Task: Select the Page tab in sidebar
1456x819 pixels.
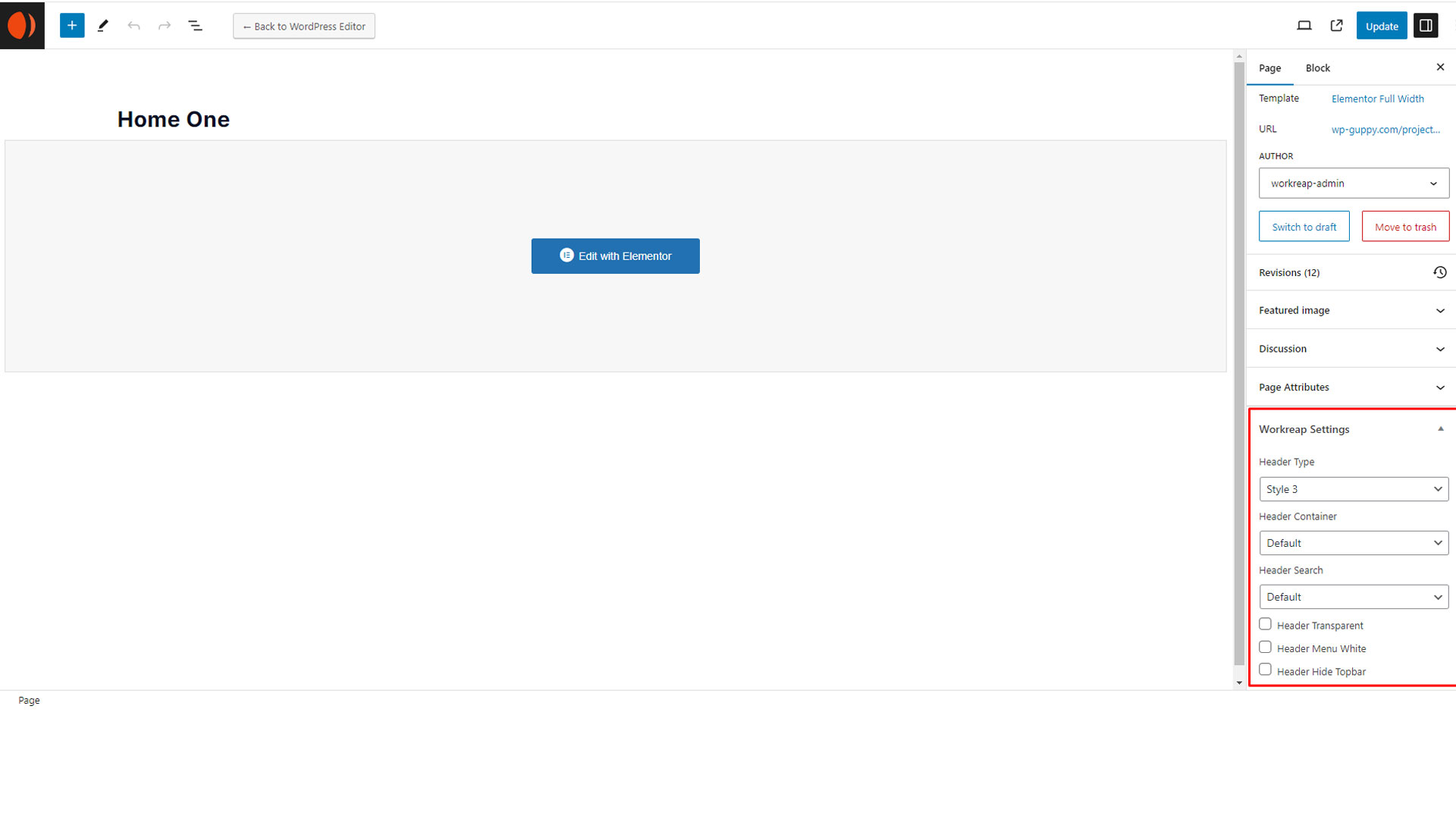Action: (x=1269, y=68)
